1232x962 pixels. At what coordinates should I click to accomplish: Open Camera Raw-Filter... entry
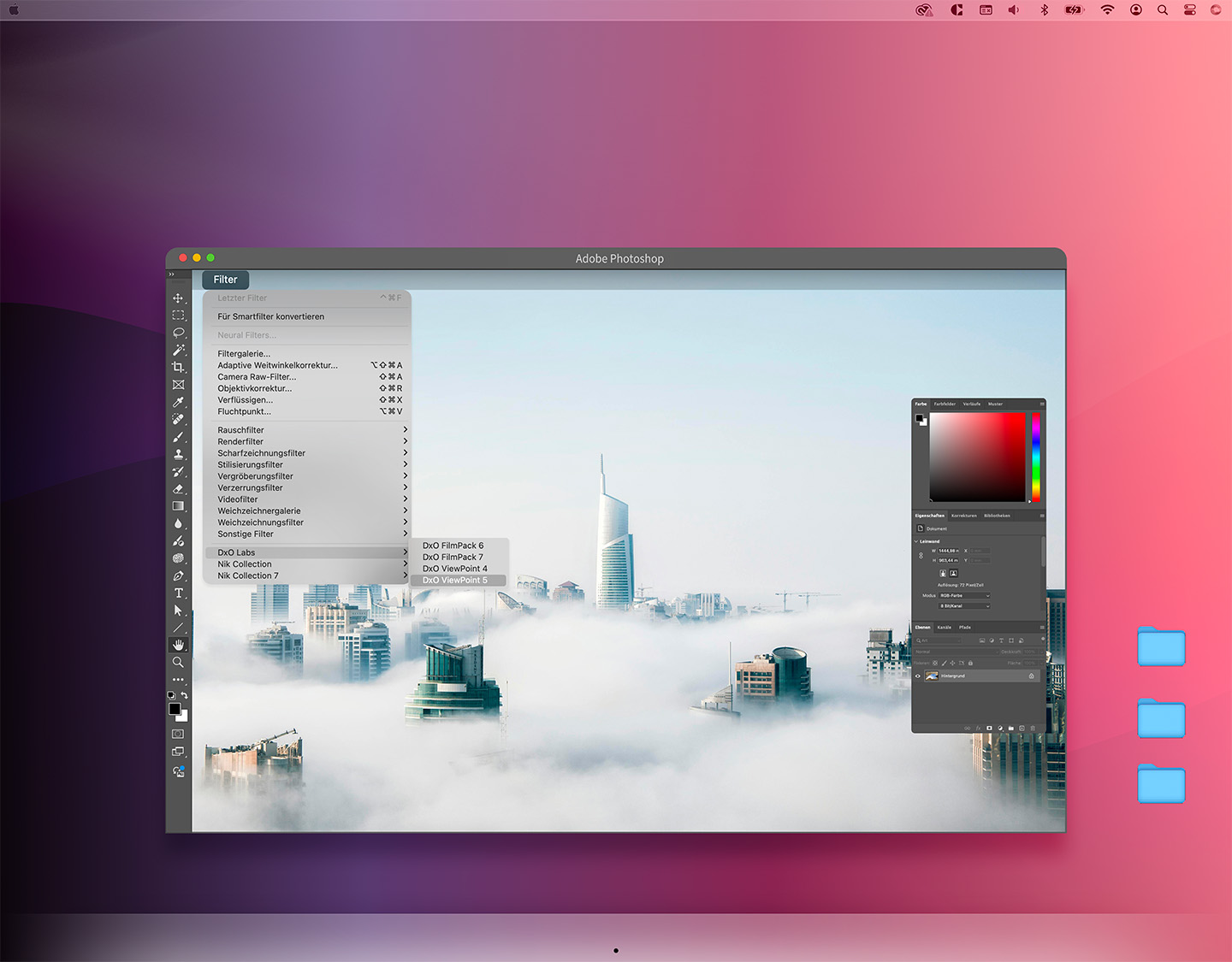(257, 377)
